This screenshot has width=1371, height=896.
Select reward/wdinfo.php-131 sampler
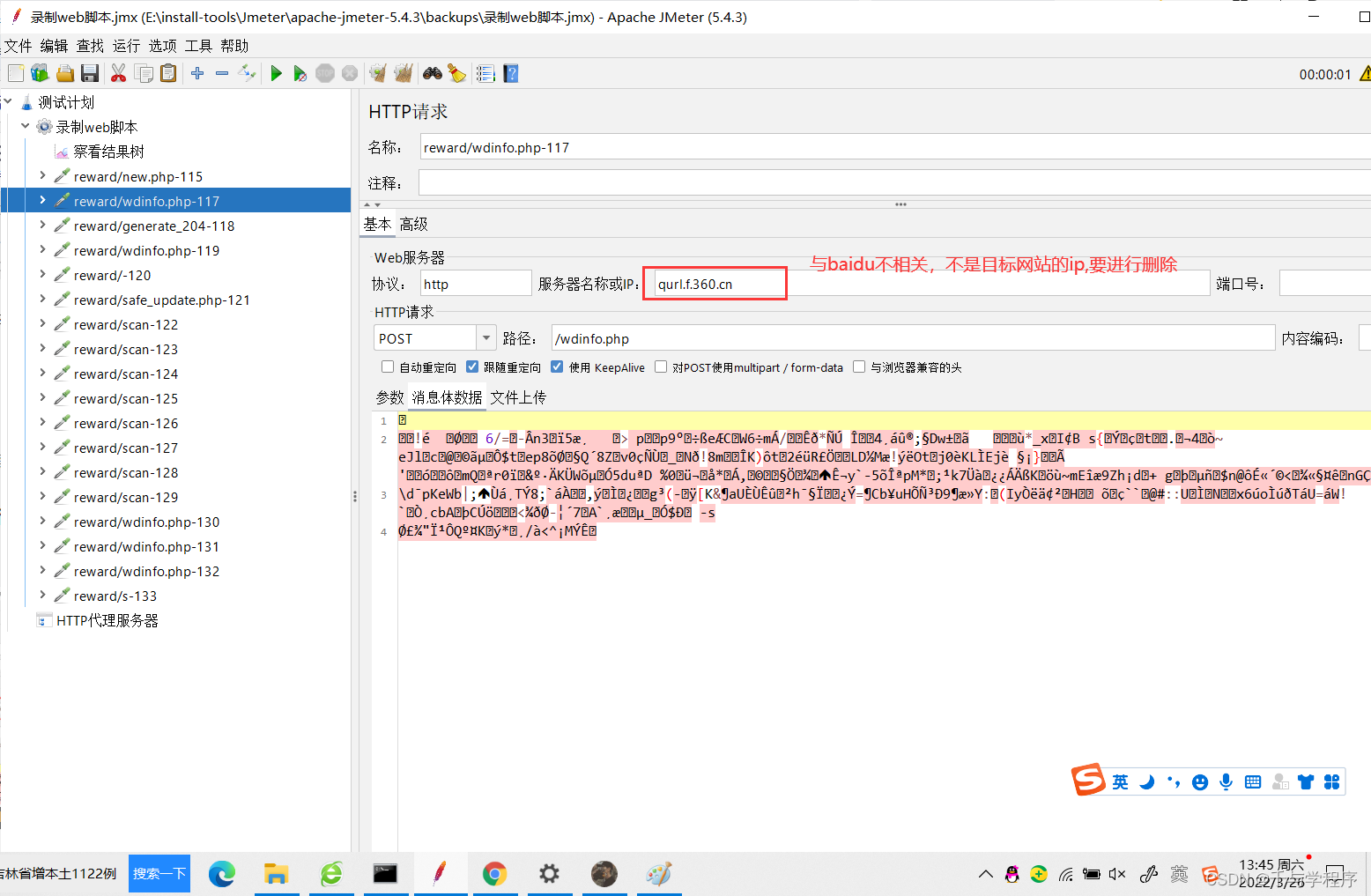click(146, 546)
